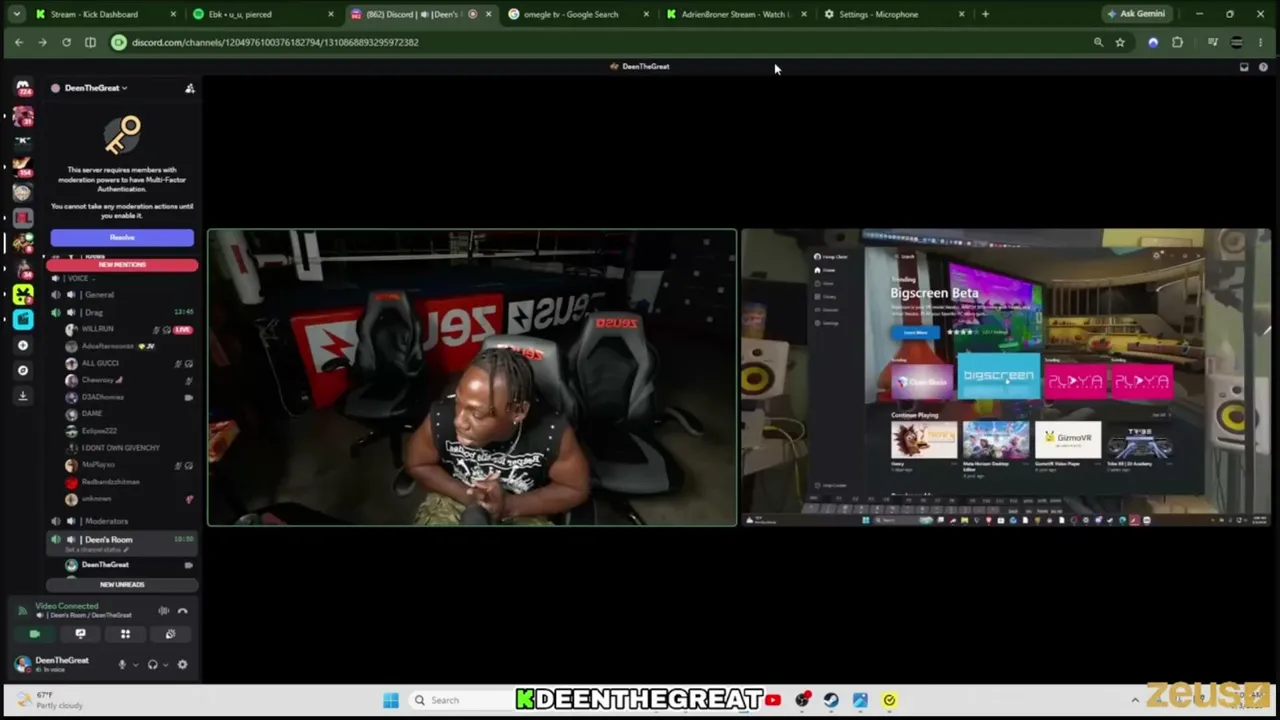This screenshot has width=1280, height=720.
Task: Expand microphone input options arrow
Action: (x=135, y=665)
